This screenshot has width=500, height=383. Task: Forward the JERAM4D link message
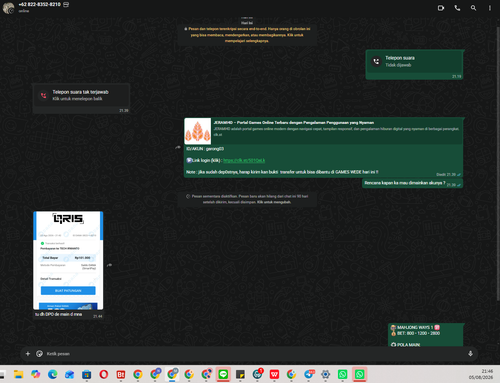(178, 147)
